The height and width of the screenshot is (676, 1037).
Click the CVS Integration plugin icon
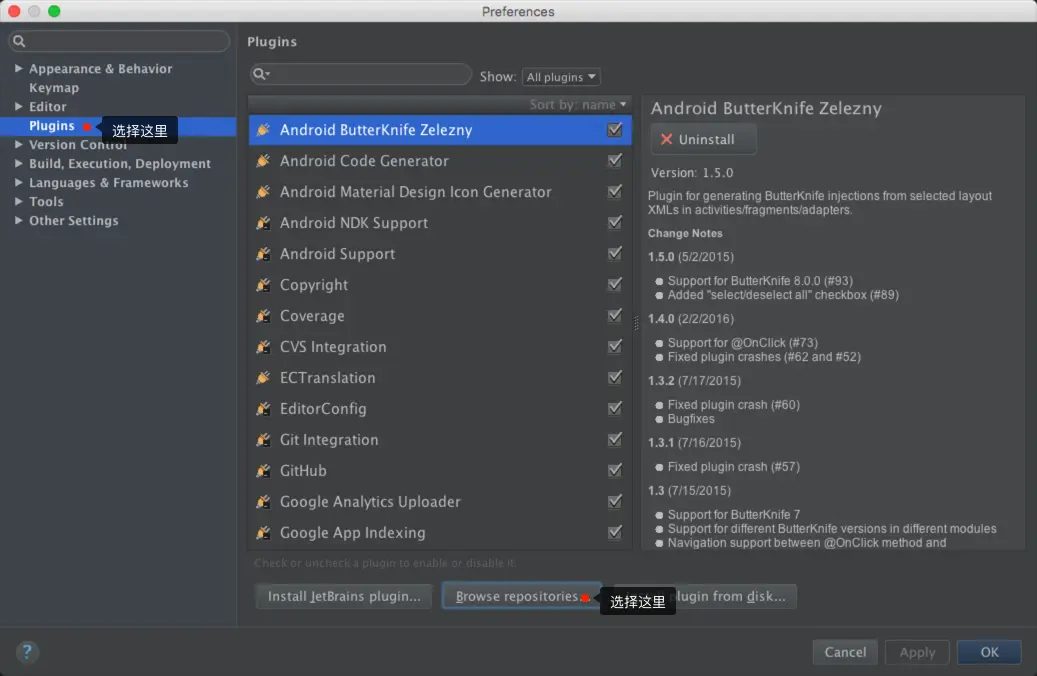[263, 347]
